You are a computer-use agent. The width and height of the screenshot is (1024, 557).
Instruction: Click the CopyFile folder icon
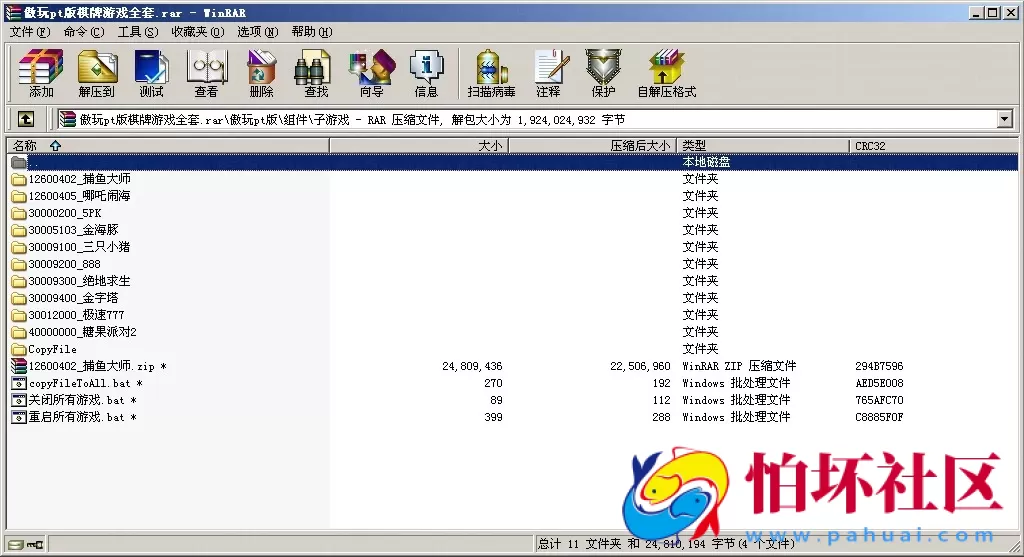(x=19, y=349)
